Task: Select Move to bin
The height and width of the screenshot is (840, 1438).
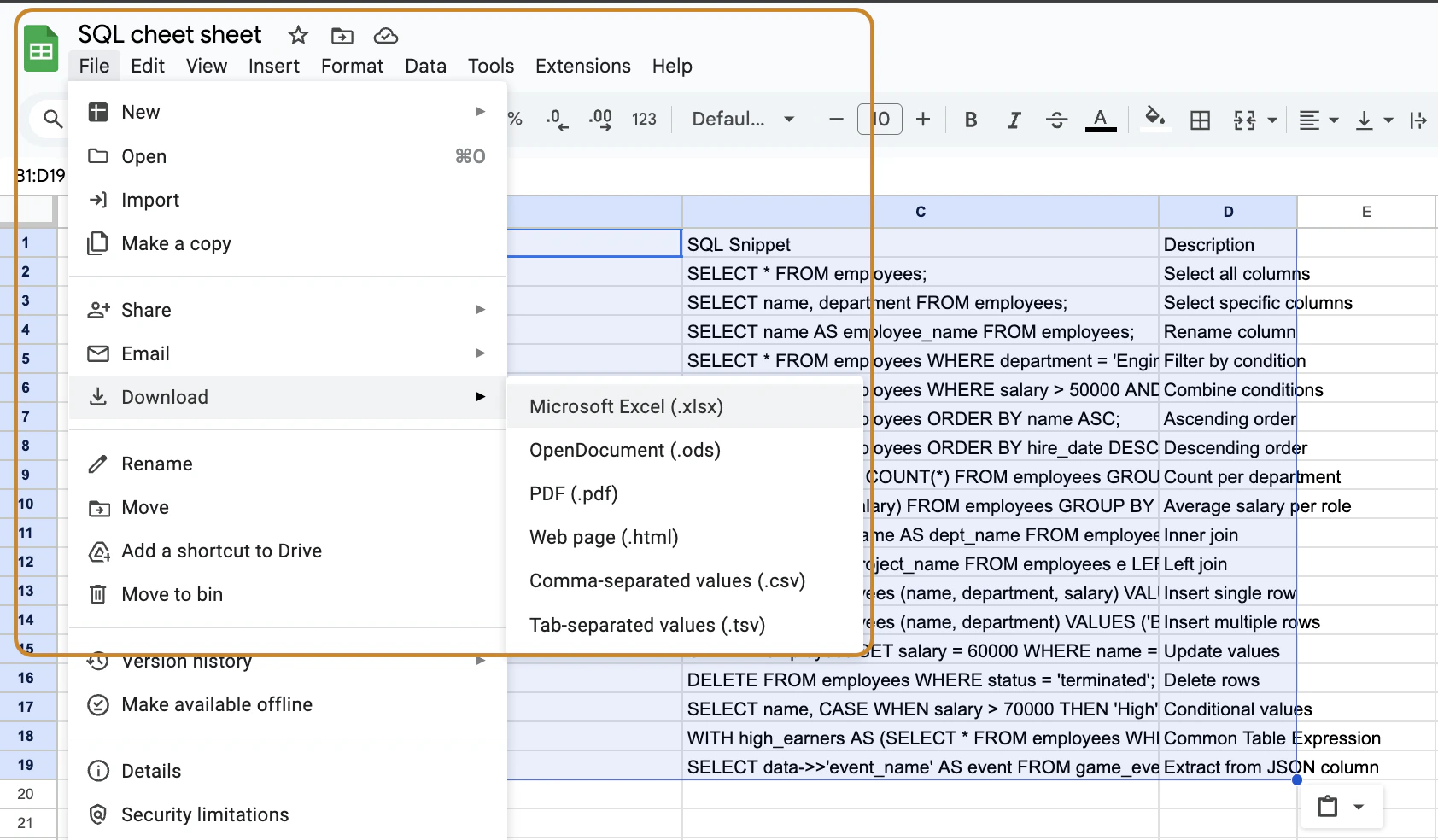Action: point(288,594)
